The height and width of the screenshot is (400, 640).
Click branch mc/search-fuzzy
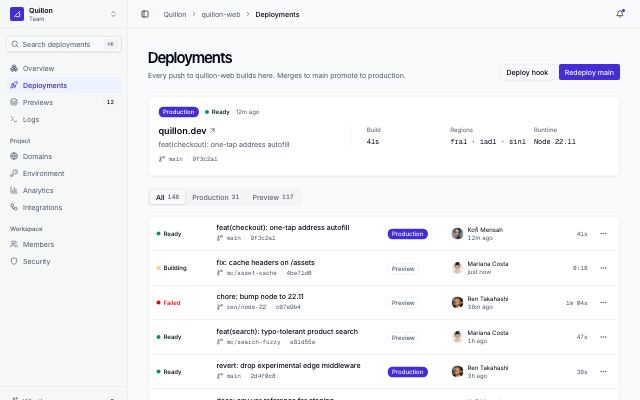point(253,342)
